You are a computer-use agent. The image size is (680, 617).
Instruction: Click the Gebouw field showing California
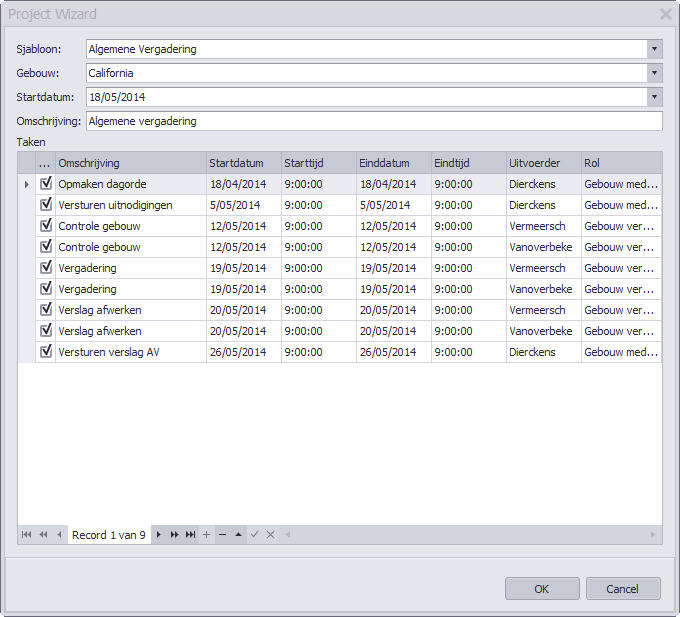366,73
